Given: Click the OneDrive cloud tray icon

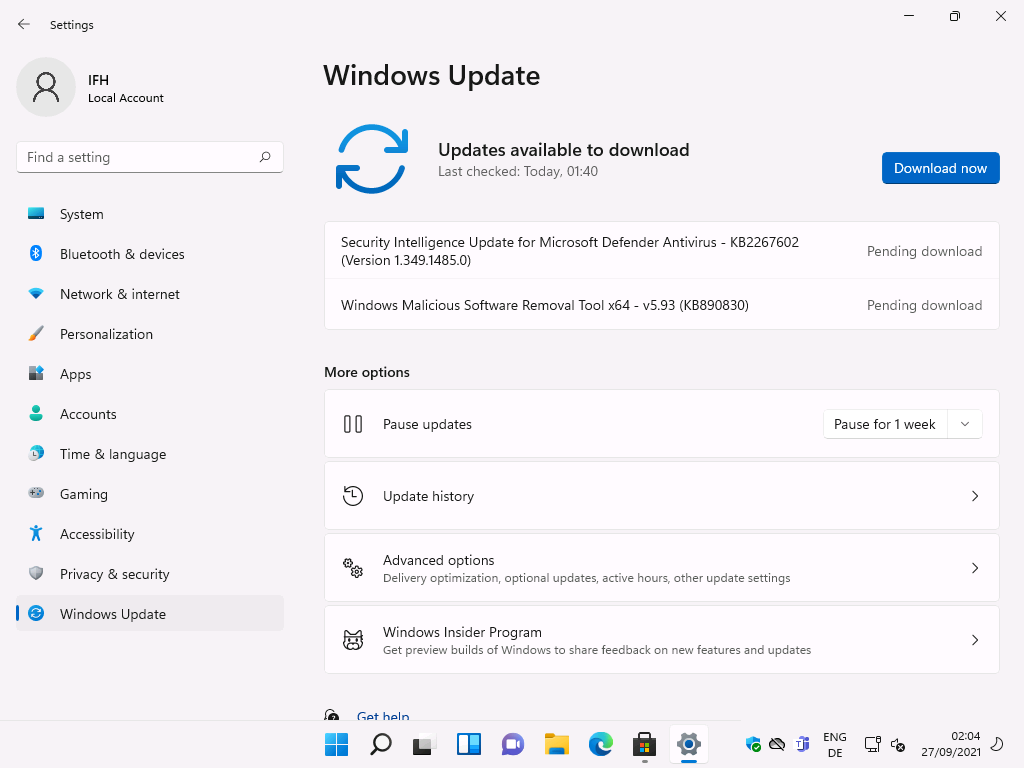Looking at the screenshot, I should click(777, 744).
